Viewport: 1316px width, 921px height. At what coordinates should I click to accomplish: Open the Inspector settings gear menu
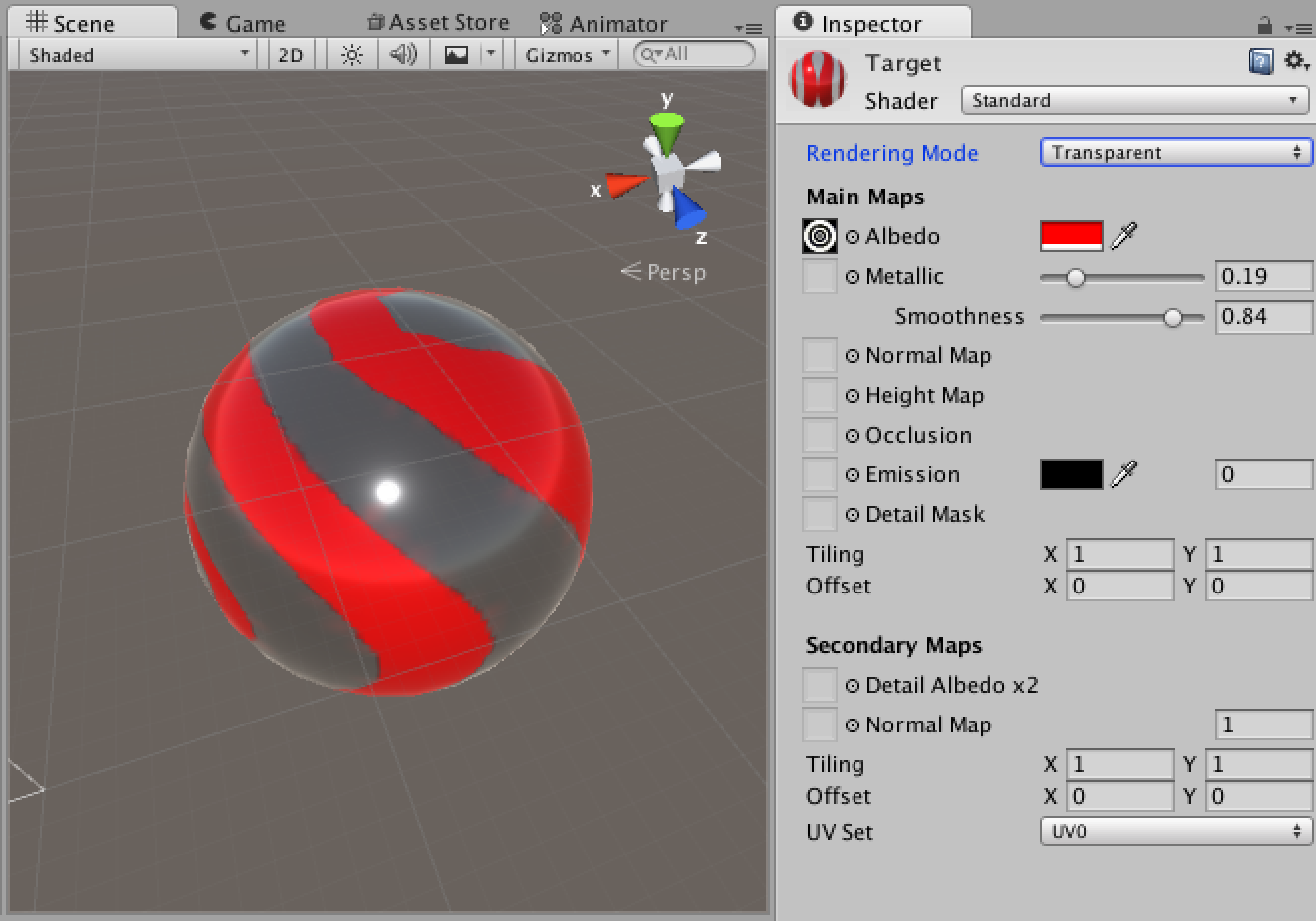1296,61
